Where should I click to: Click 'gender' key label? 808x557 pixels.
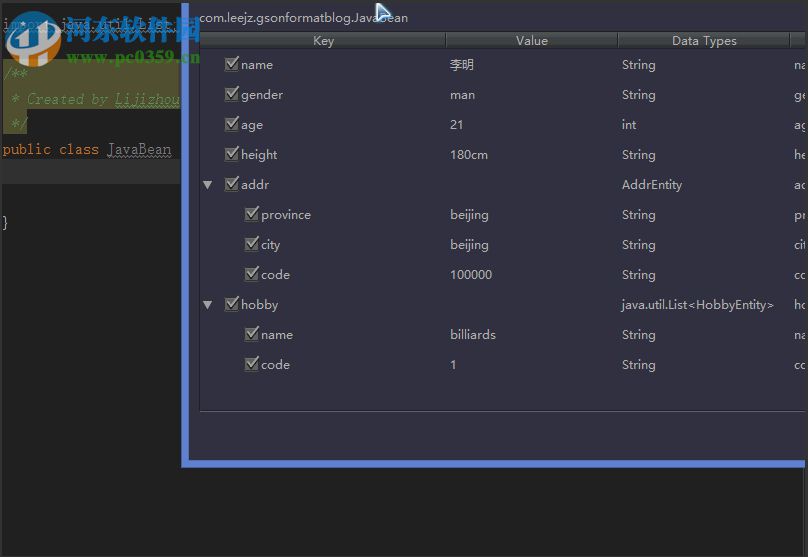[262, 95]
